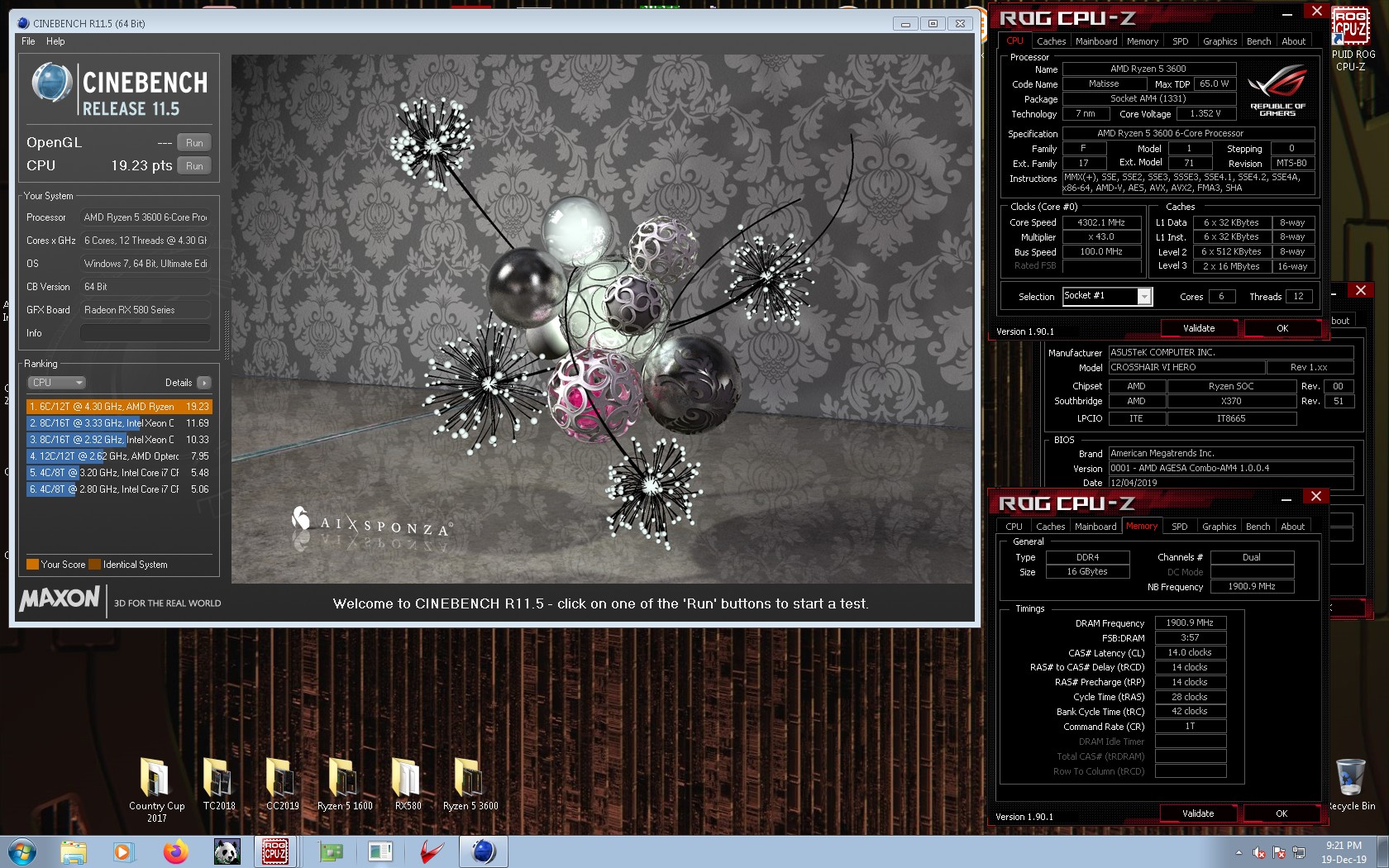This screenshot has height=868, width=1389.
Task: Click the network tray icon
Action: pos(1299,852)
